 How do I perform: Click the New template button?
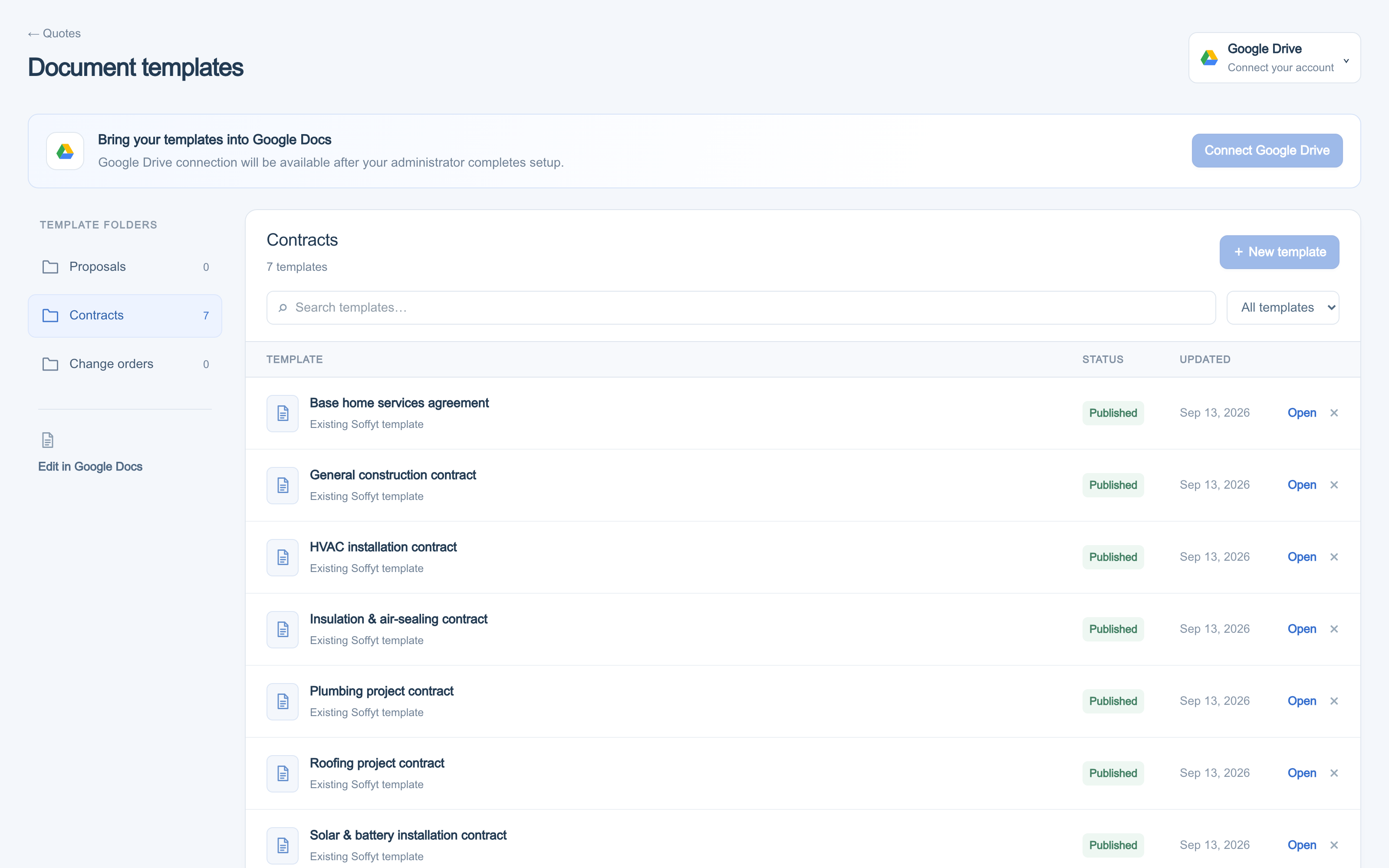[x=1279, y=252]
